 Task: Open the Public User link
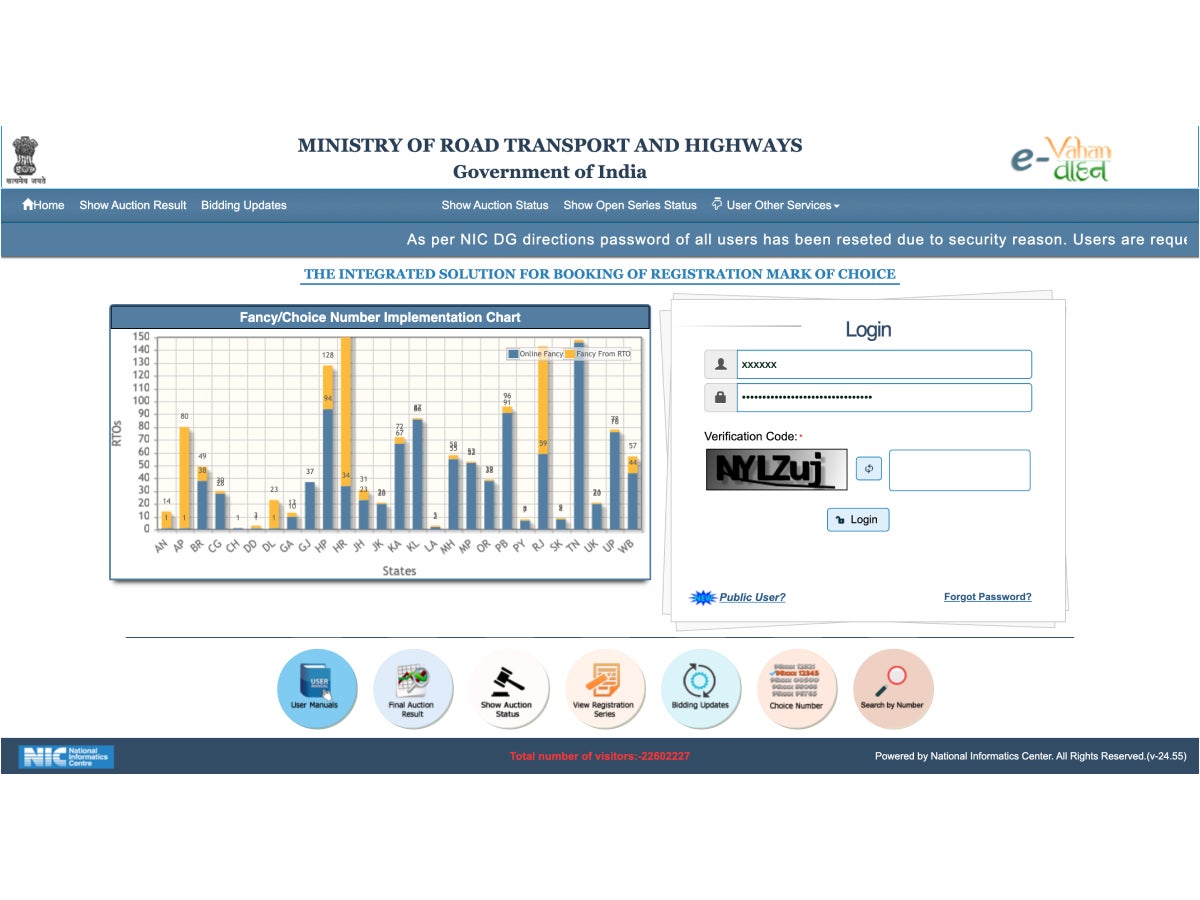[752, 597]
